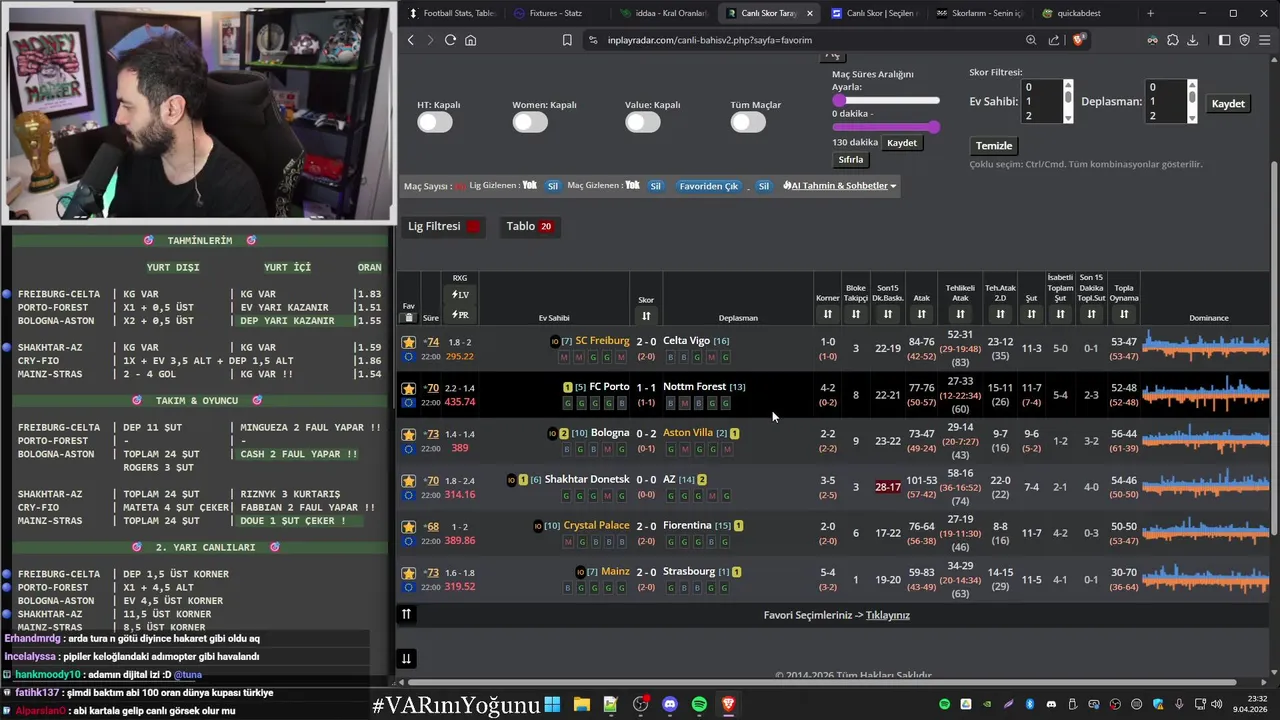Click Kaydet under minute range slider
1280x720 pixels.
point(902,143)
